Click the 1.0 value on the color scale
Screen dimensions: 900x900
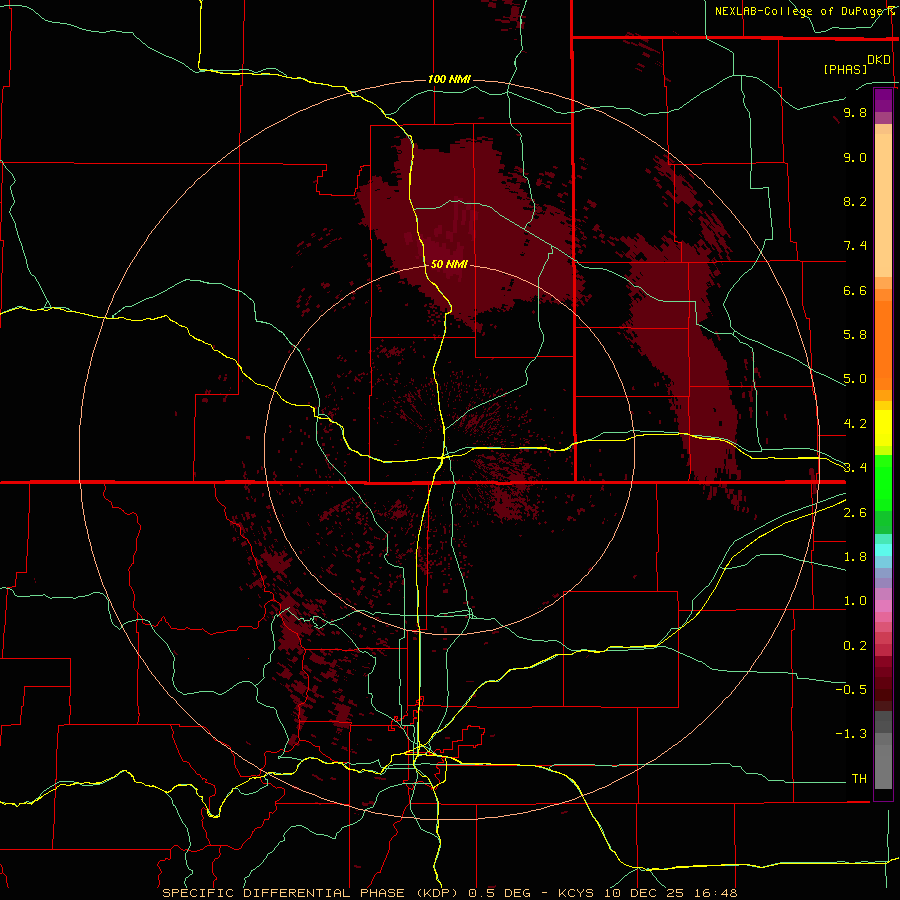(x=855, y=601)
